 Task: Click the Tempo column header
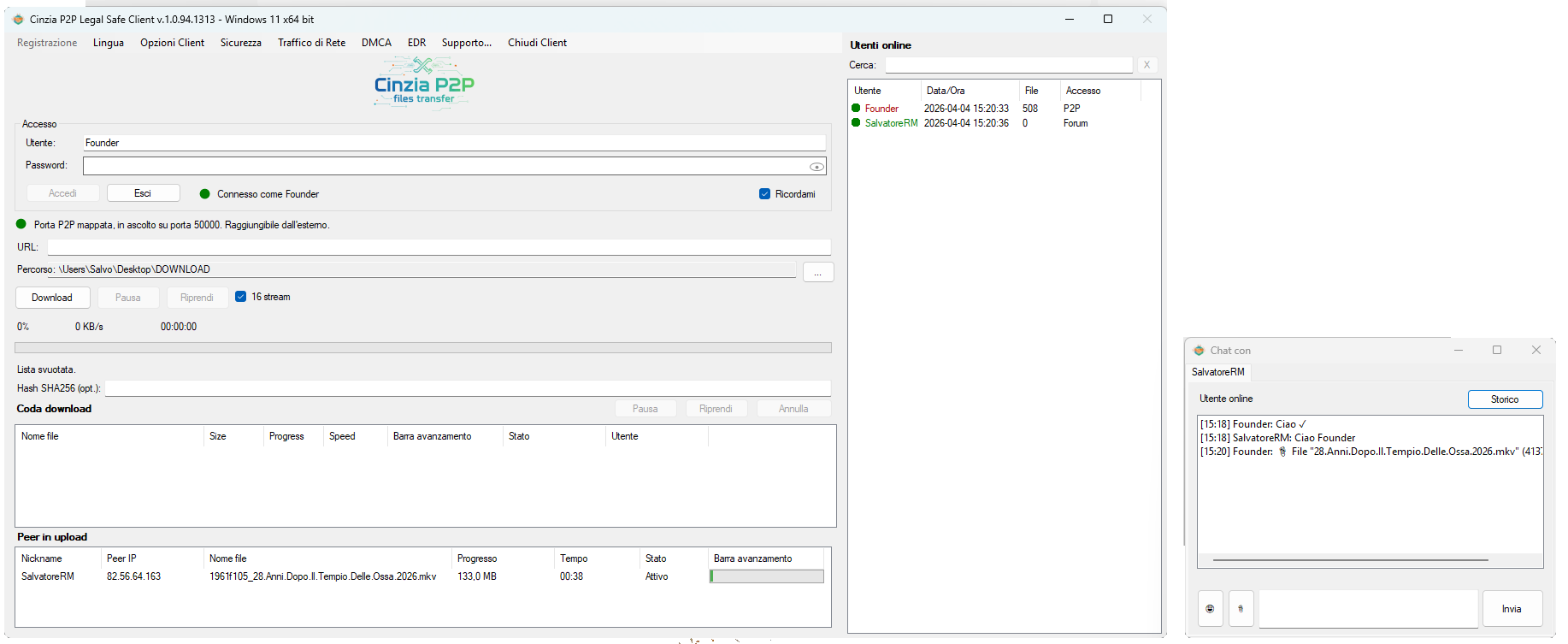pyautogui.click(x=597, y=558)
